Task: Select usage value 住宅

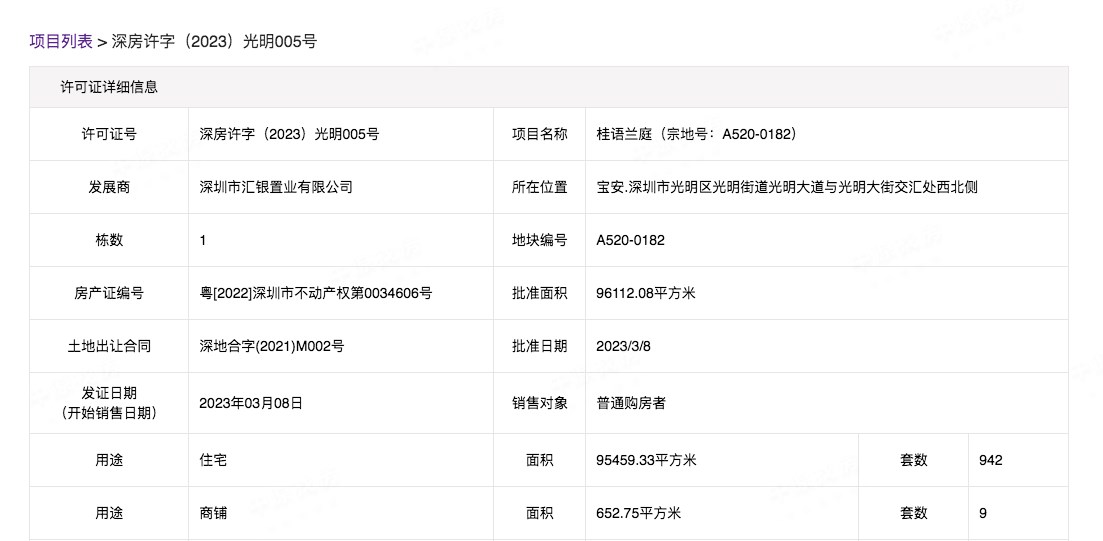Action: point(213,460)
